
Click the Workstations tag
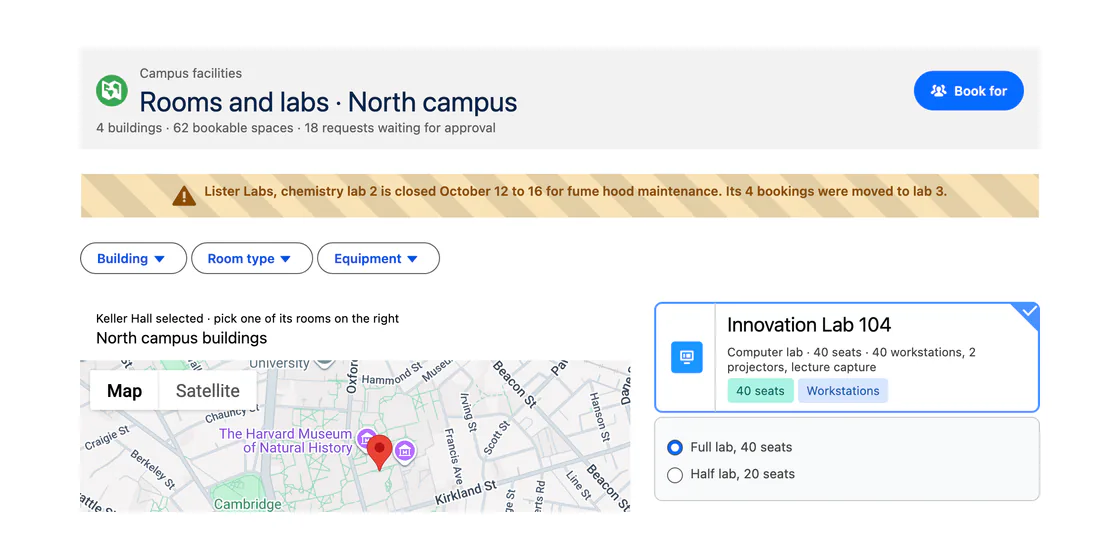point(843,391)
